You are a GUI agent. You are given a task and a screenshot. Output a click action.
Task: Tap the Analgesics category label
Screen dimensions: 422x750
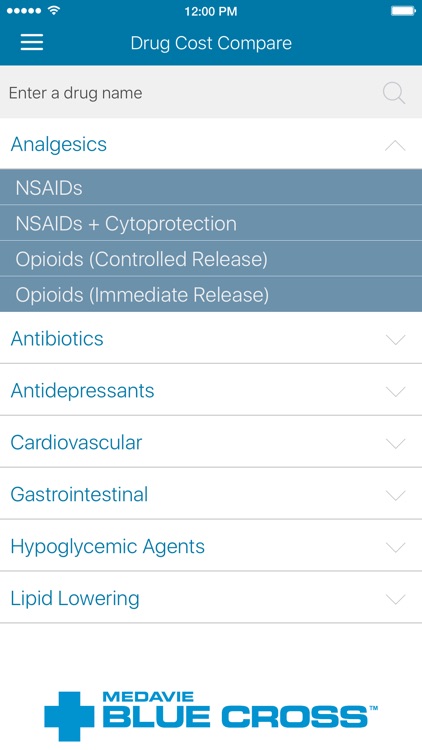click(x=59, y=144)
